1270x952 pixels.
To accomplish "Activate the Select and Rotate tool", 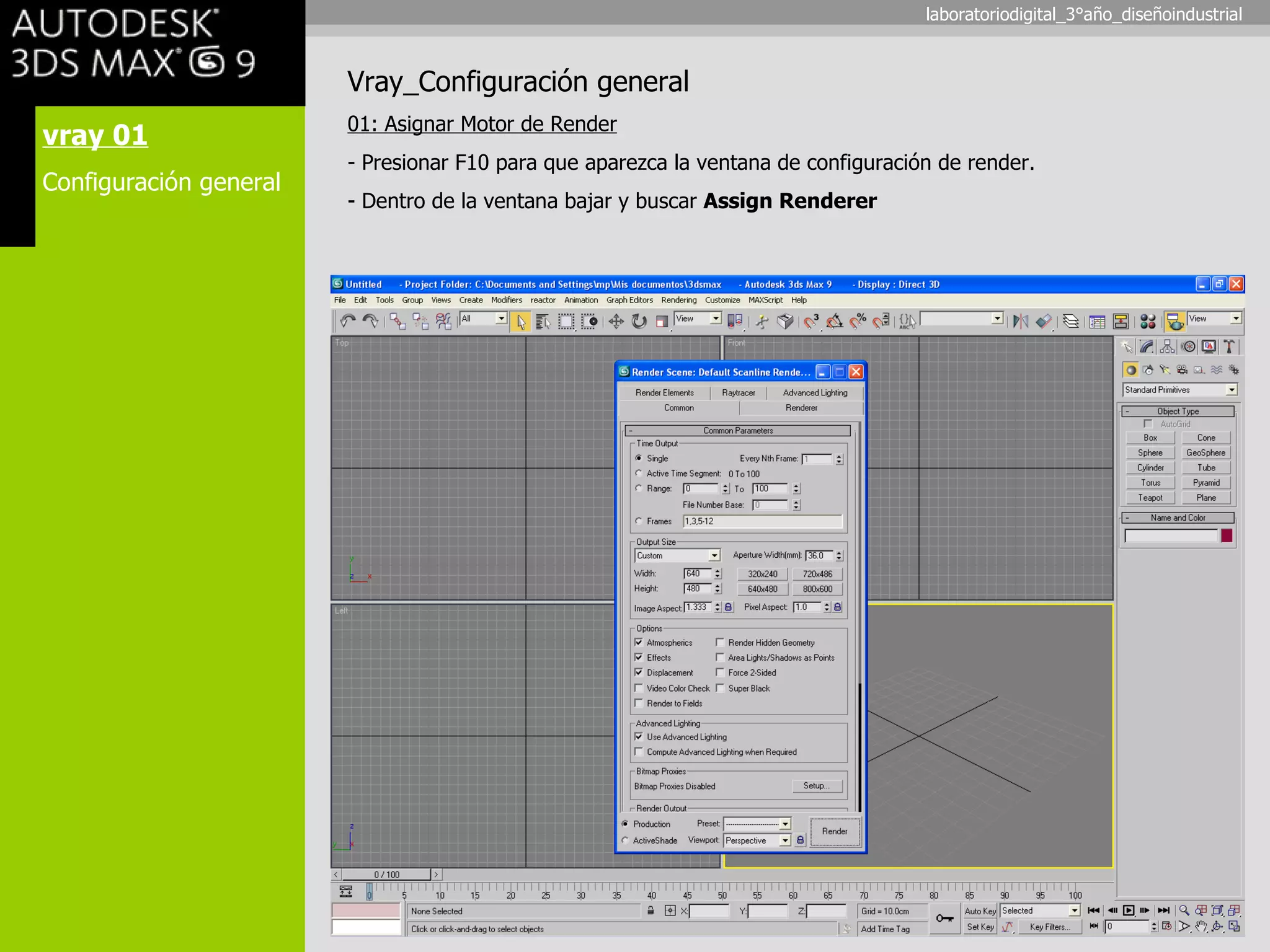I will point(639,321).
